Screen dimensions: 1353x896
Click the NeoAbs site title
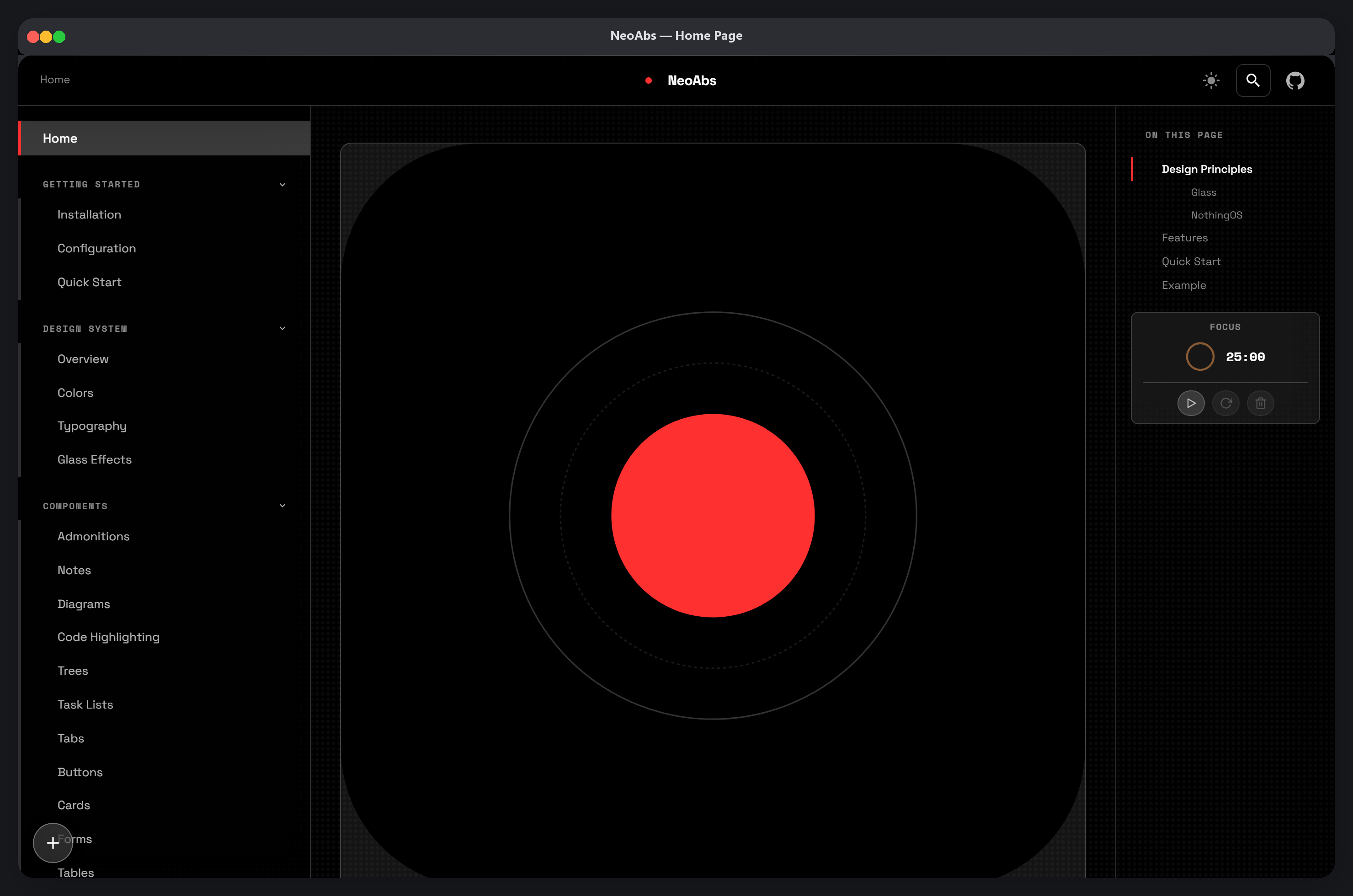692,80
